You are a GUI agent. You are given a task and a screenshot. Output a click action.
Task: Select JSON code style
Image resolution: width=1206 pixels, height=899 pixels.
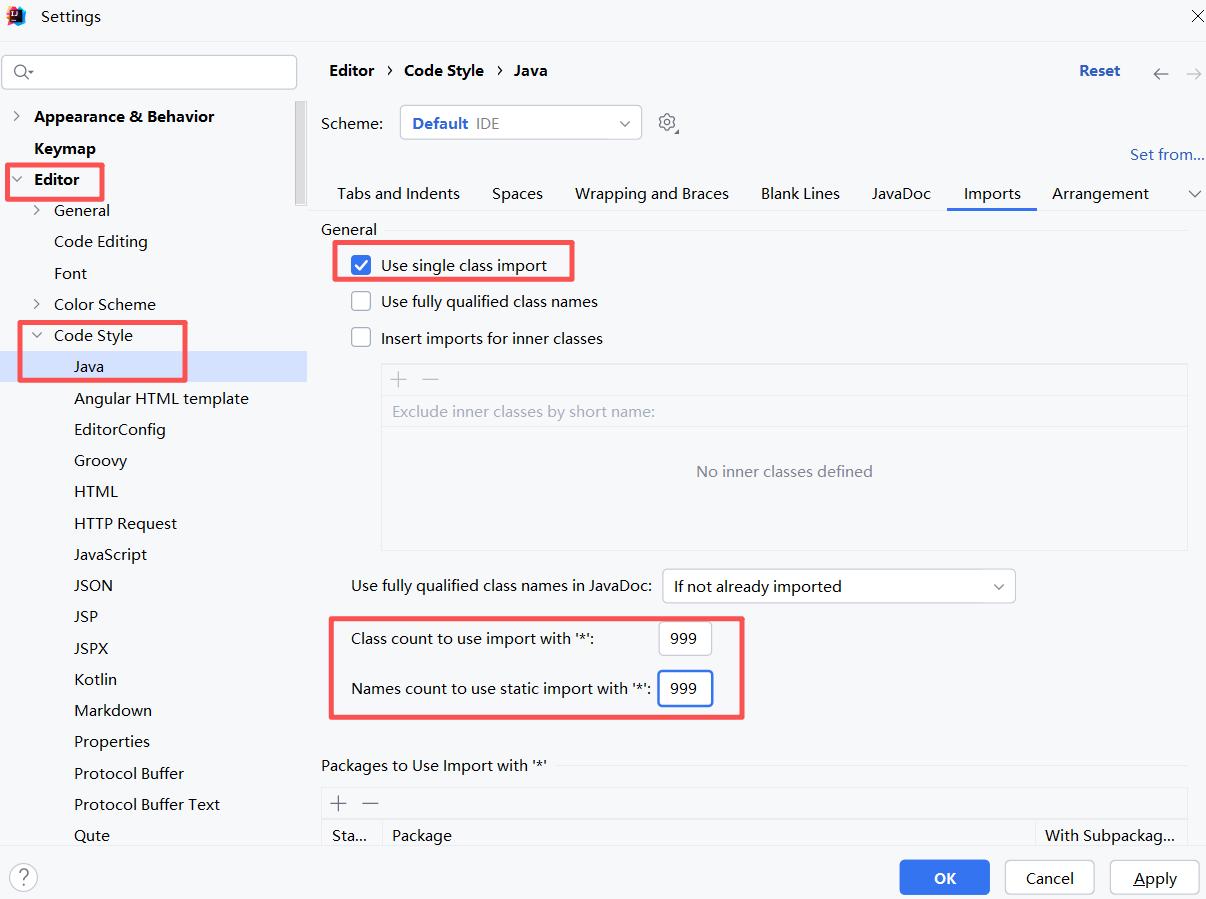pyautogui.click(x=93, y=585)
